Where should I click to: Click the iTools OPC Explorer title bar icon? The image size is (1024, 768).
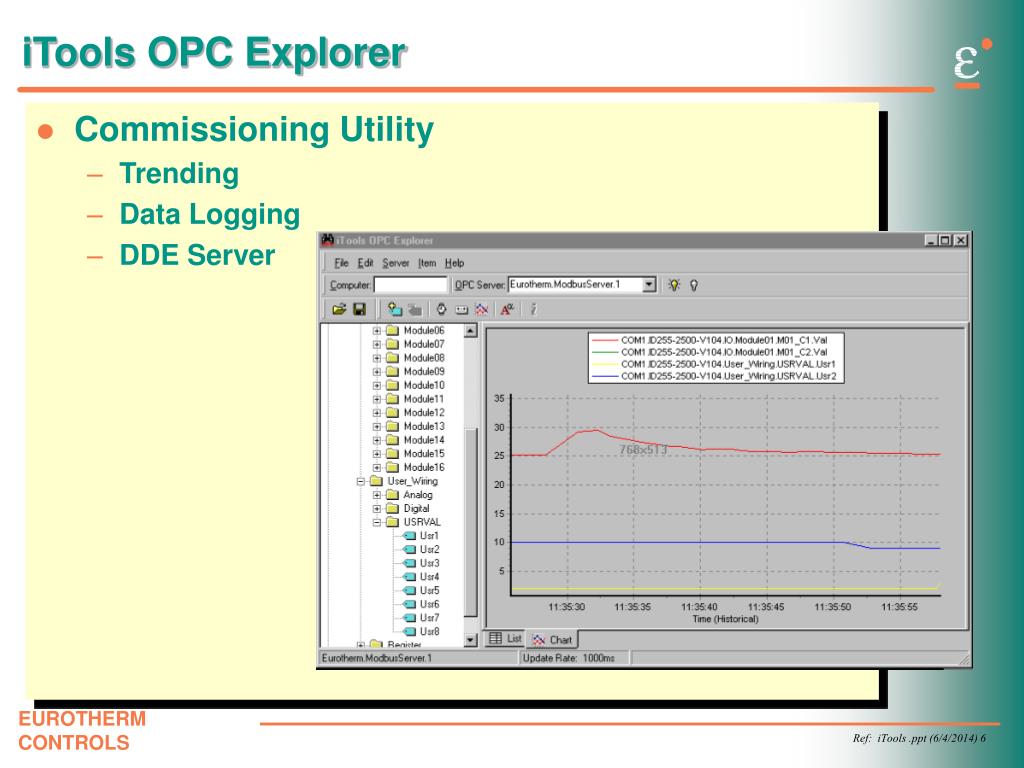coord(328,240)
